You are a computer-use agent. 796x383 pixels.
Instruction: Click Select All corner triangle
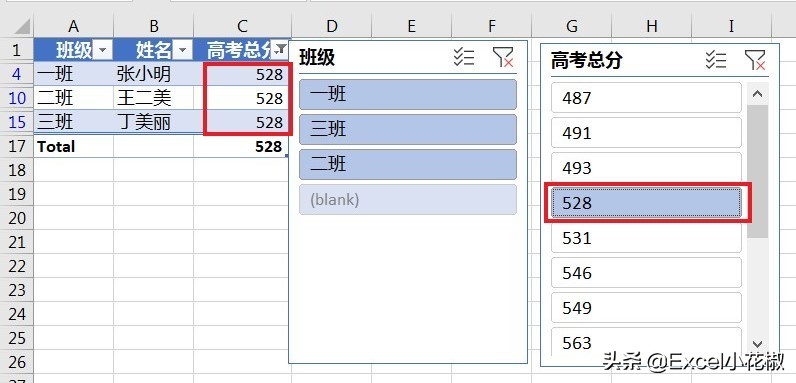pyautogui.click(x=21, y=26)
